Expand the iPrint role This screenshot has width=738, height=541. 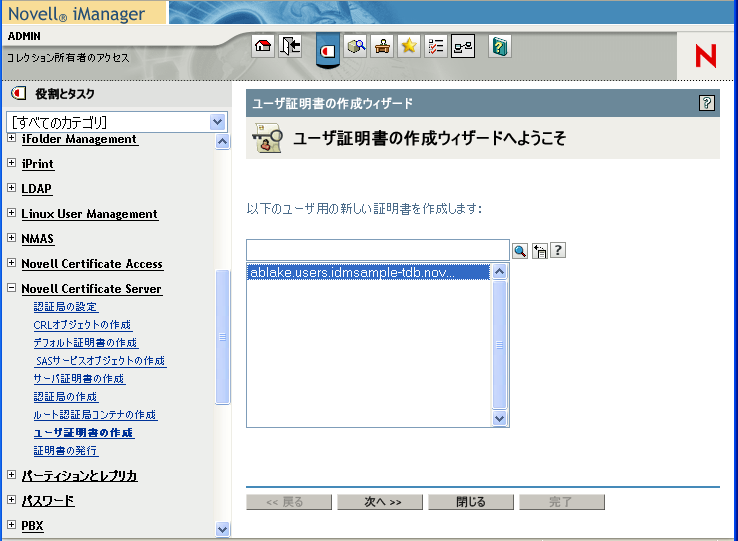(x=12, y=162)
